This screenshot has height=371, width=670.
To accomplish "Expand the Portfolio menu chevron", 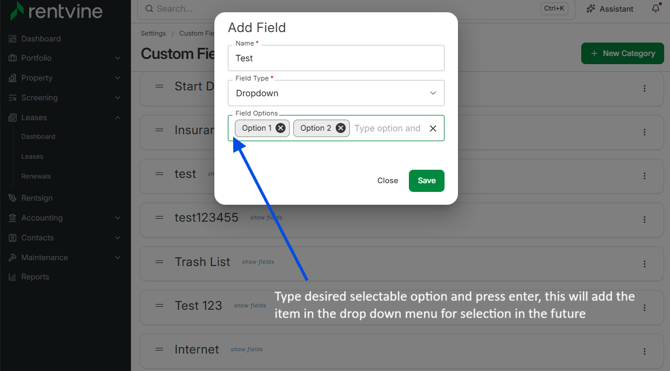I will [118, 58].
